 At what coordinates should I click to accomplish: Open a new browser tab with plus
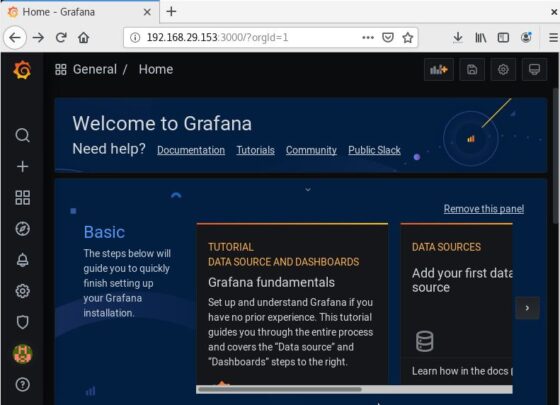click(171, 12)
